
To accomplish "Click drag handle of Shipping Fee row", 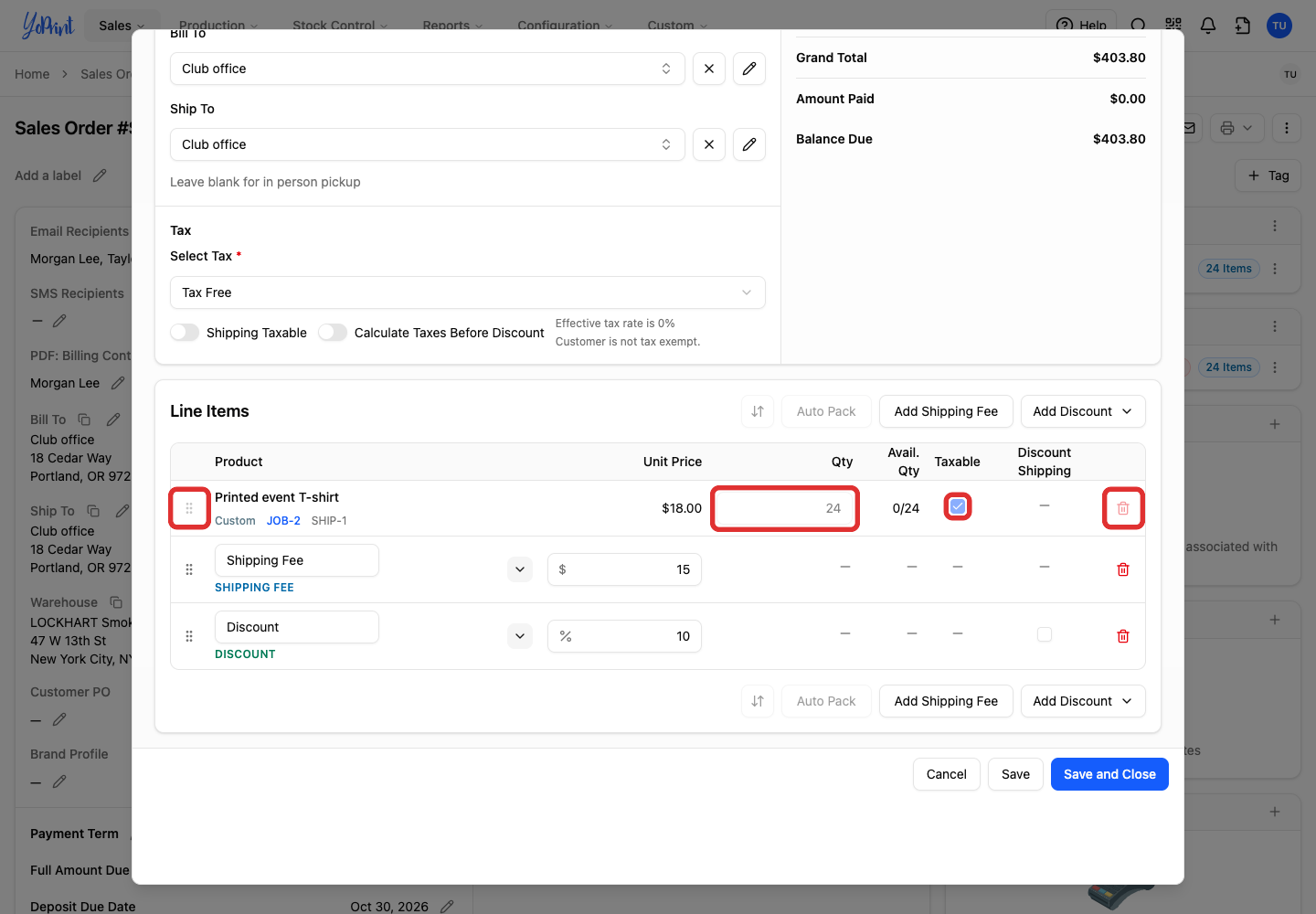I will point(189,569).
